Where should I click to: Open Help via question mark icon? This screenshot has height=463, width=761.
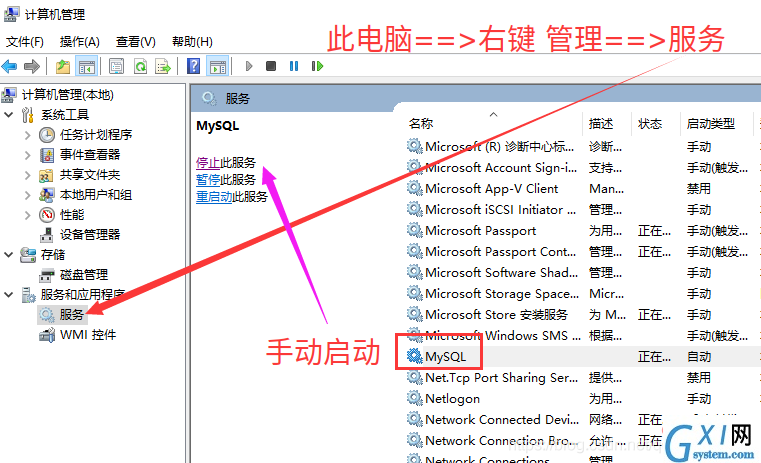click(x=193, y=66)
